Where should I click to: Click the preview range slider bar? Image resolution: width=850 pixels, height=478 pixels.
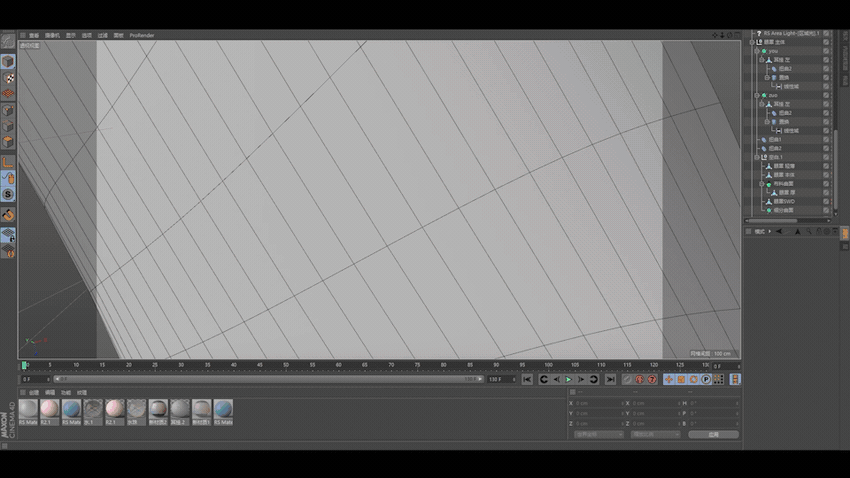pos(268,379)
